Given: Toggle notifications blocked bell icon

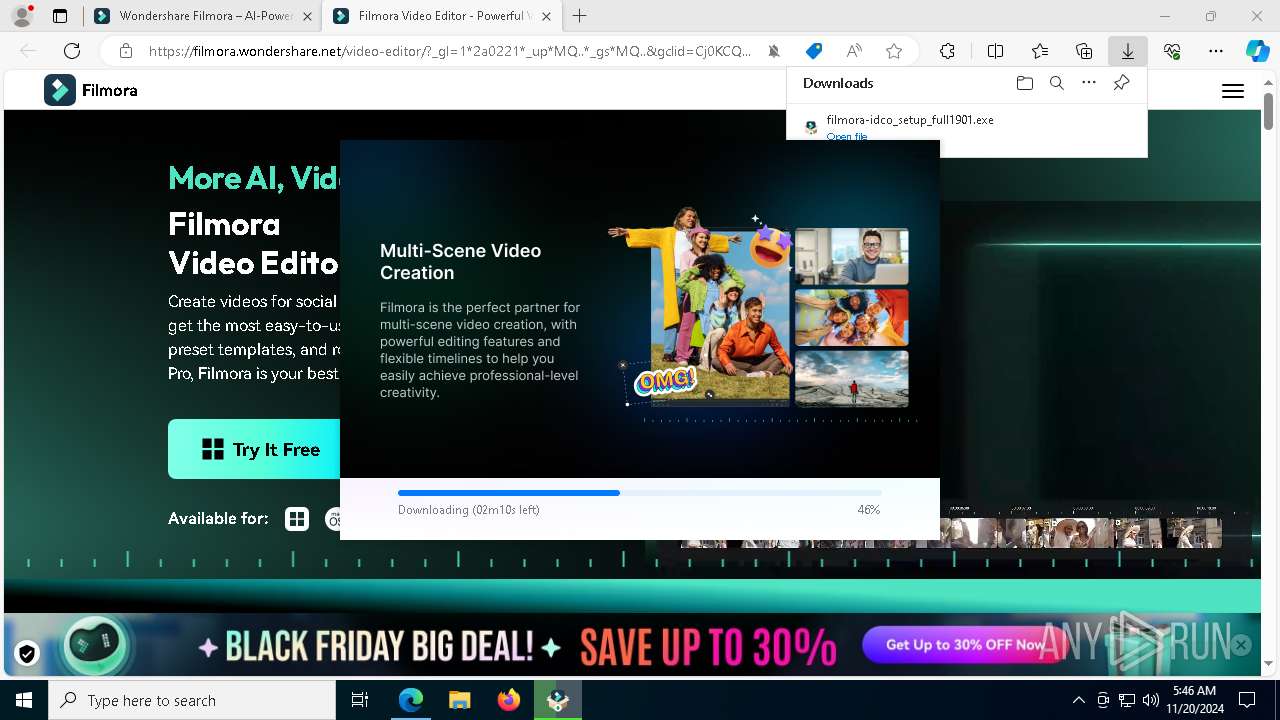Looking at the screenshot, I should [774, 51].
